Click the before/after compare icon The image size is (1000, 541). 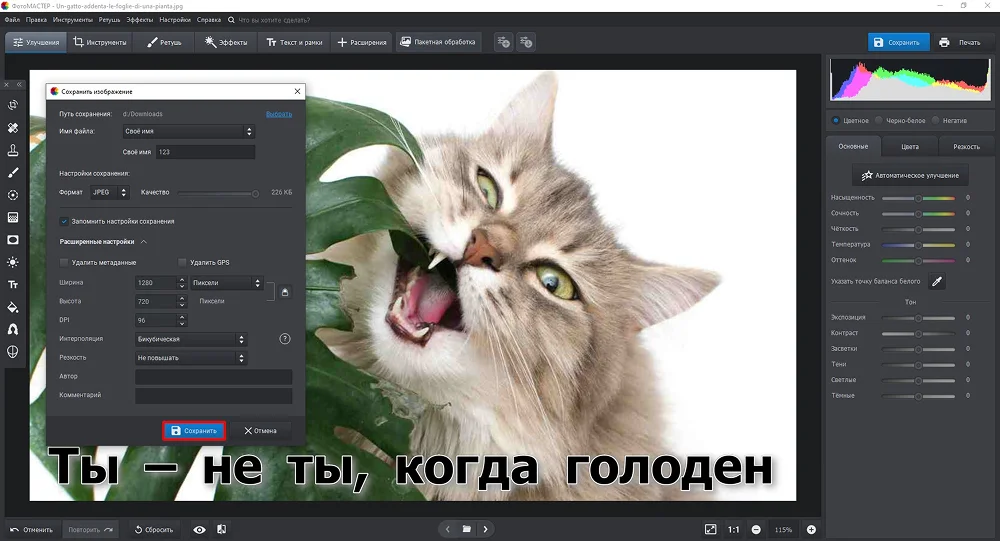click(221, 529)
